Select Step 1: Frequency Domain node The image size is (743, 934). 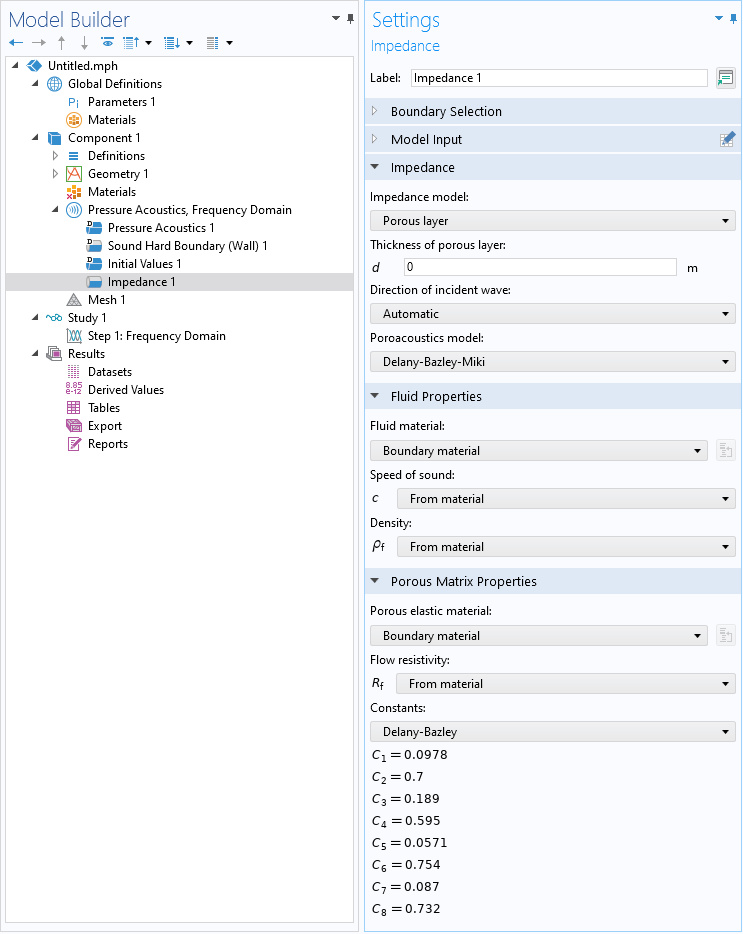click(157, 336)
